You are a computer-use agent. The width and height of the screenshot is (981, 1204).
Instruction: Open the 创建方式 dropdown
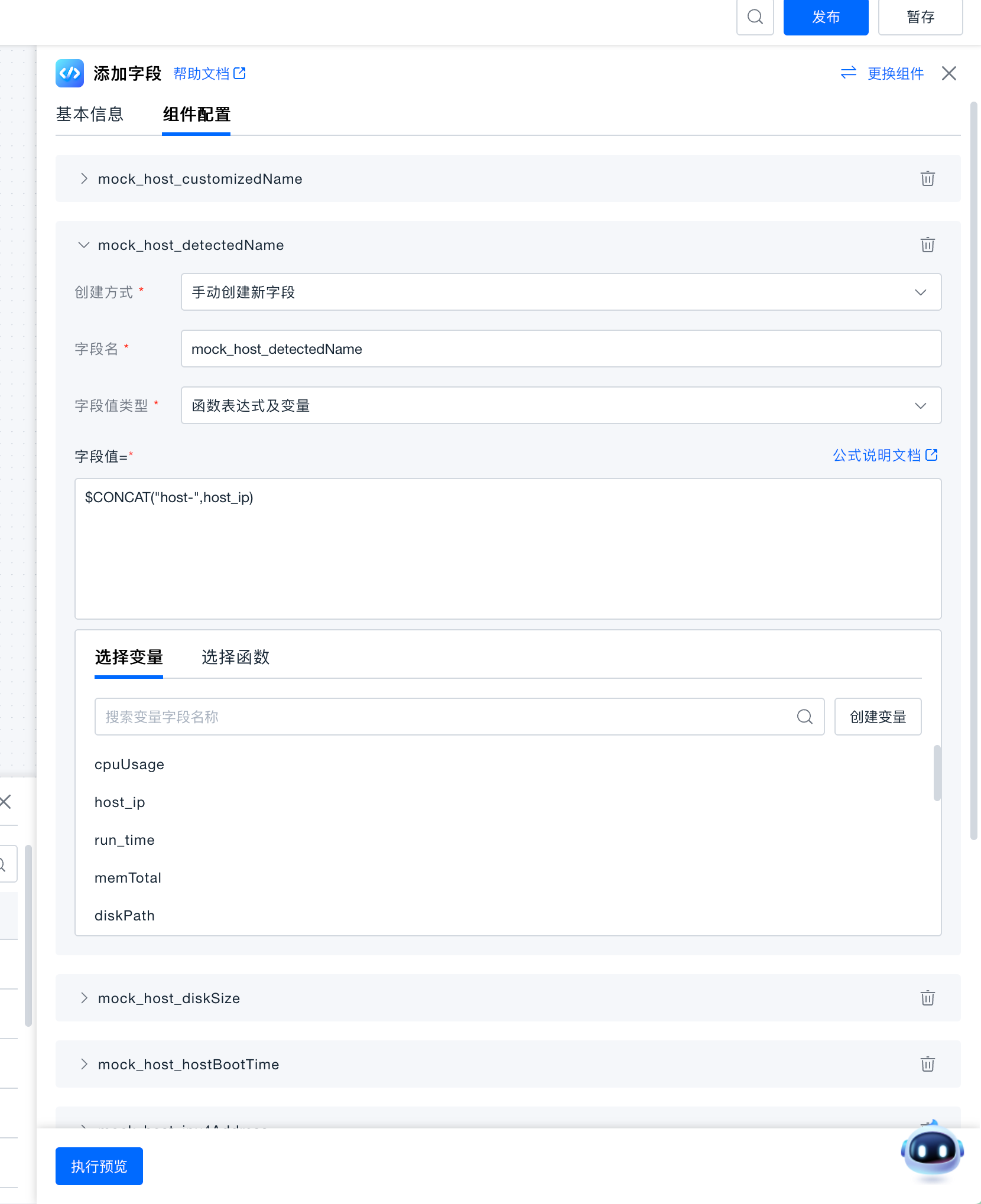pyautogui.click(x=560, y=292)
